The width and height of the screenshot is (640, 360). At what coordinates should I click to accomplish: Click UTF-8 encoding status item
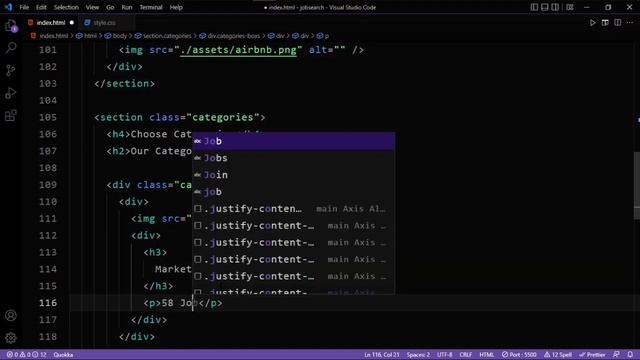coord(444,355)
